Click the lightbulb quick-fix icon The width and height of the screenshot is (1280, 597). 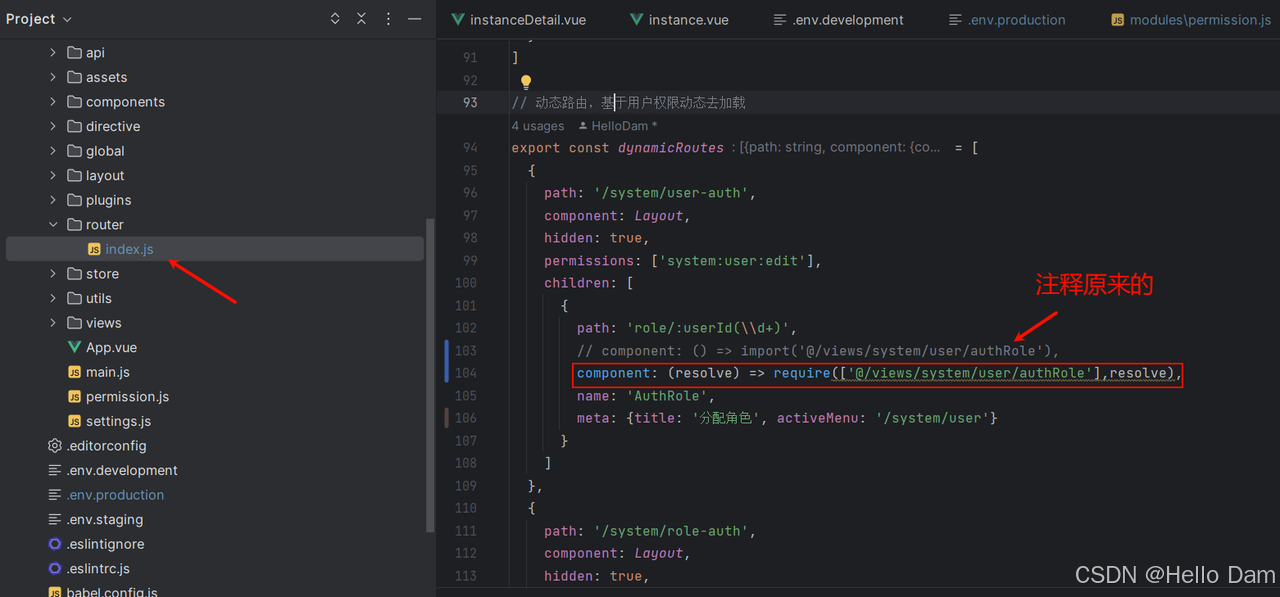click(526, 82)
